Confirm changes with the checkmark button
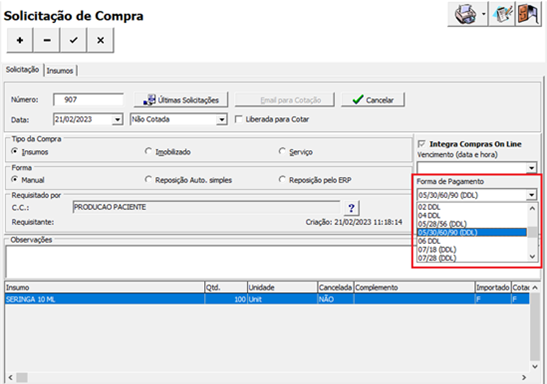 74,40
